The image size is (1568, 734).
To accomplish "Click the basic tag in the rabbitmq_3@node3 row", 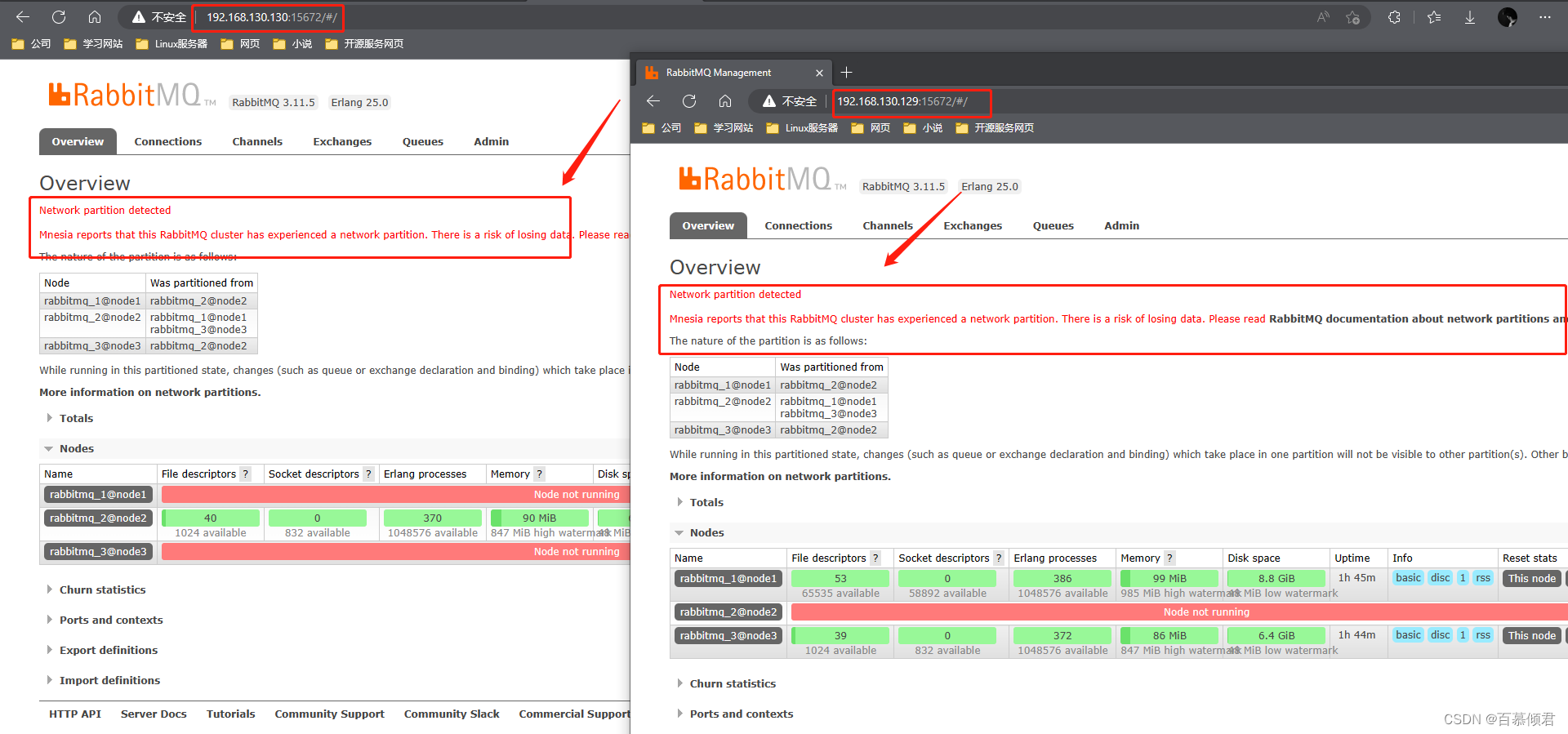I will 1408,635.
